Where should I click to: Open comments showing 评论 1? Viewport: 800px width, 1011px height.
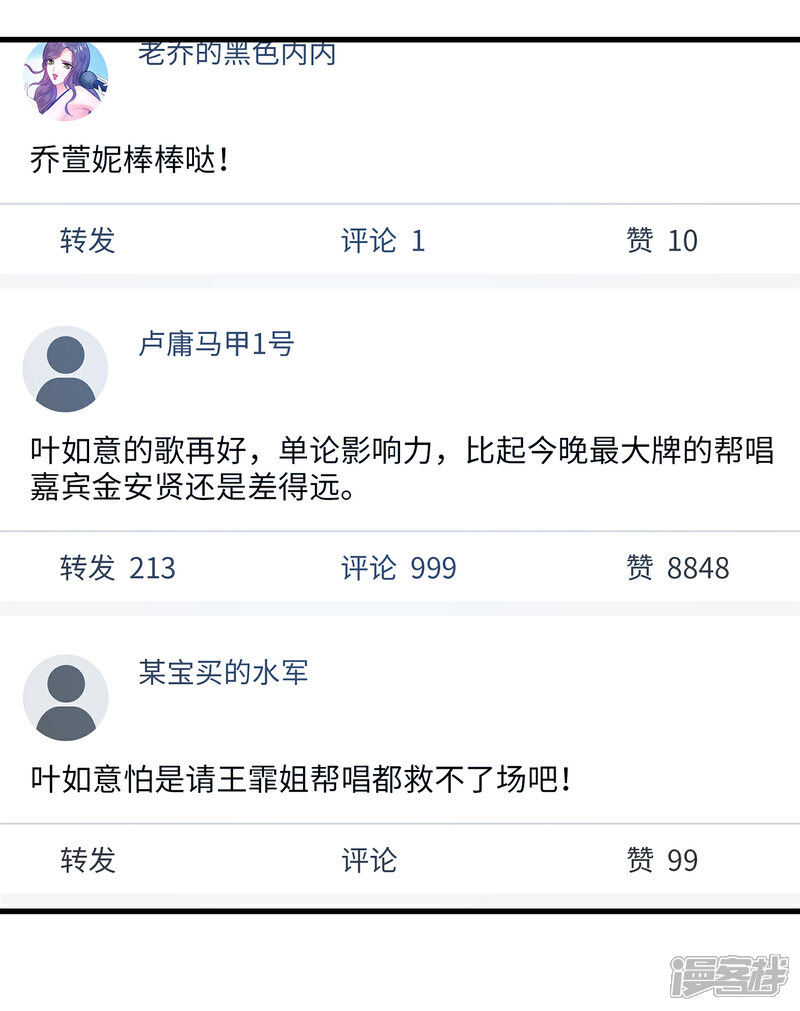pos(383,240)
